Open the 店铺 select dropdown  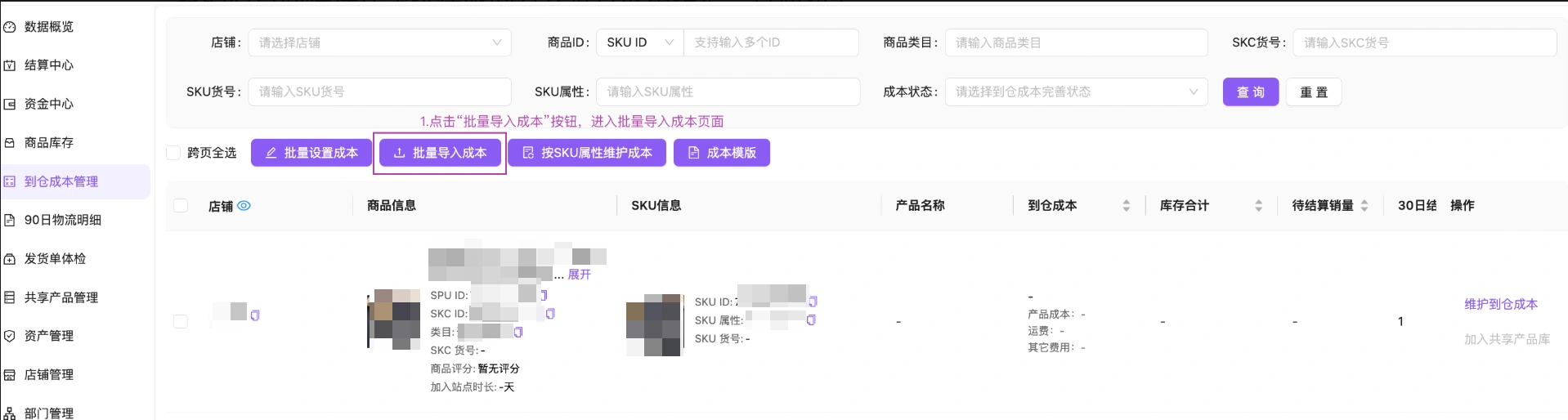(379, 42)
